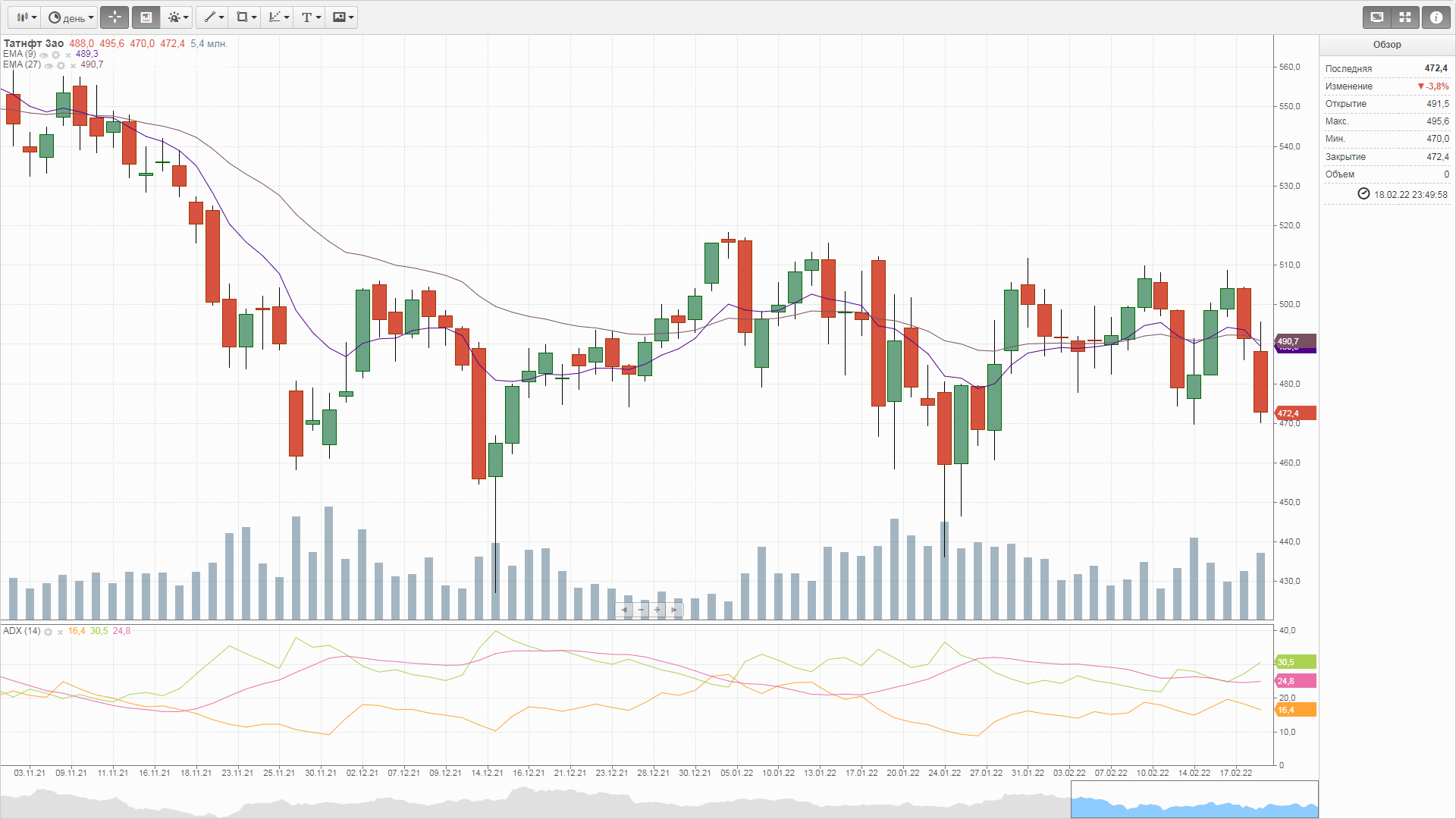Image resolution: width=1456 pixels, height=819 pixels.
Task: Click the 17.02.22 date axis label
Action: (x=1235, y=773)
